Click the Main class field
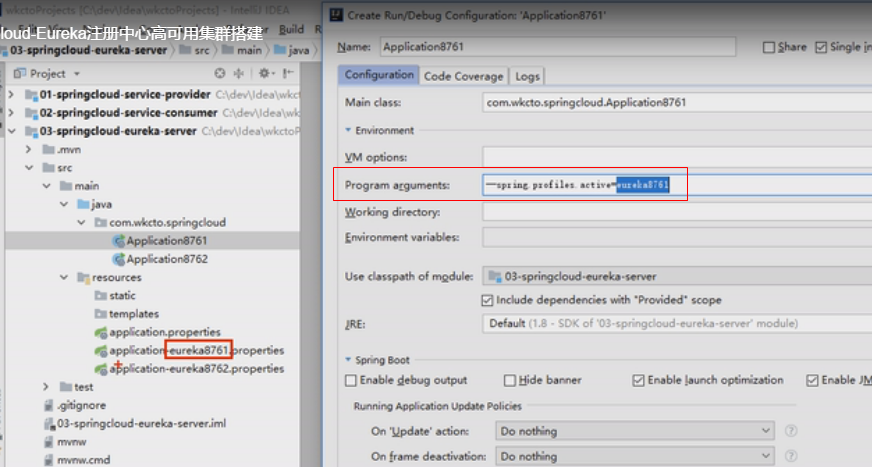The width and height of the screenshot is (872, 467). click(677, 102)
